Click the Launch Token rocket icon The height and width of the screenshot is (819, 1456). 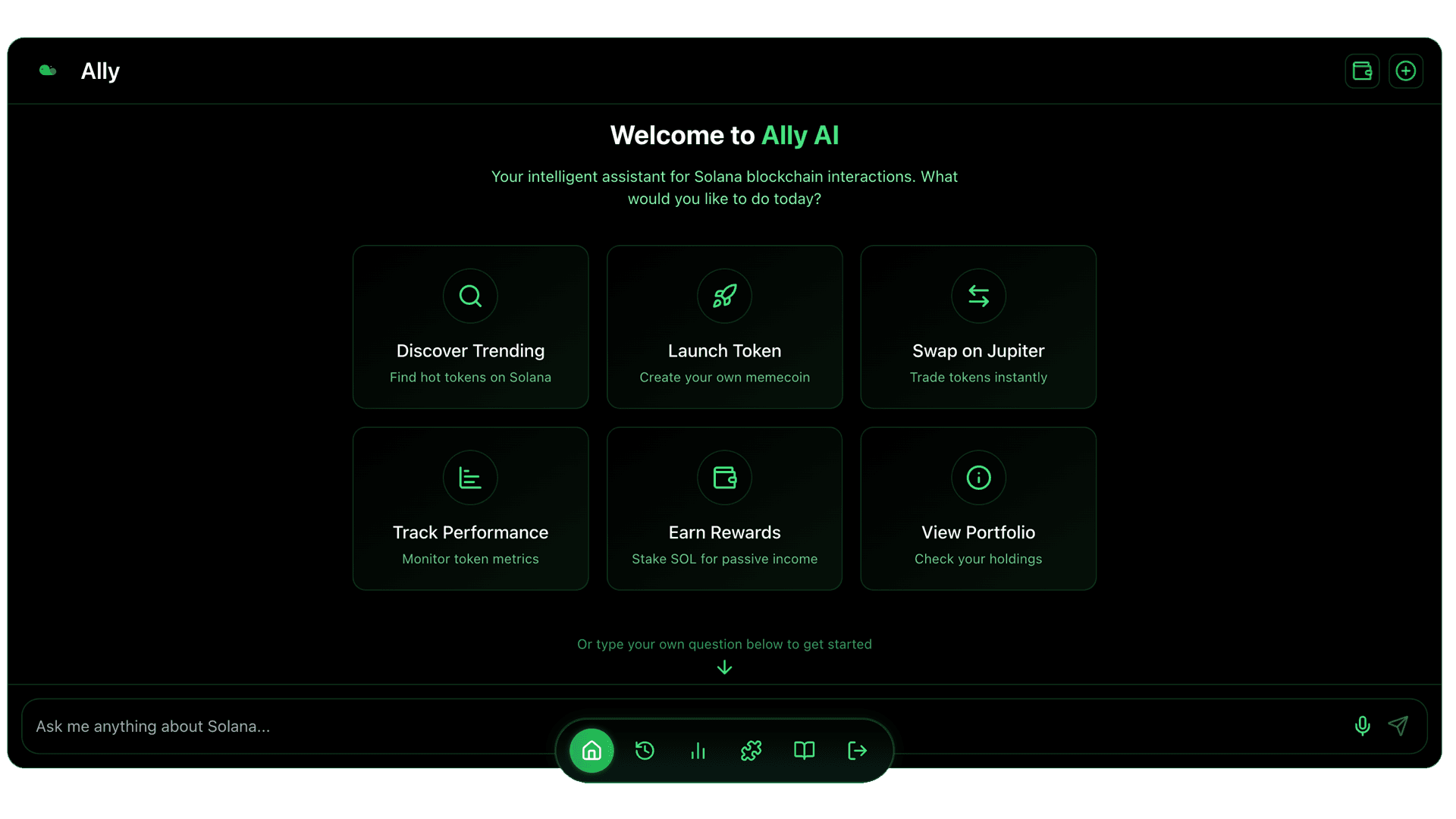[724, 296]
